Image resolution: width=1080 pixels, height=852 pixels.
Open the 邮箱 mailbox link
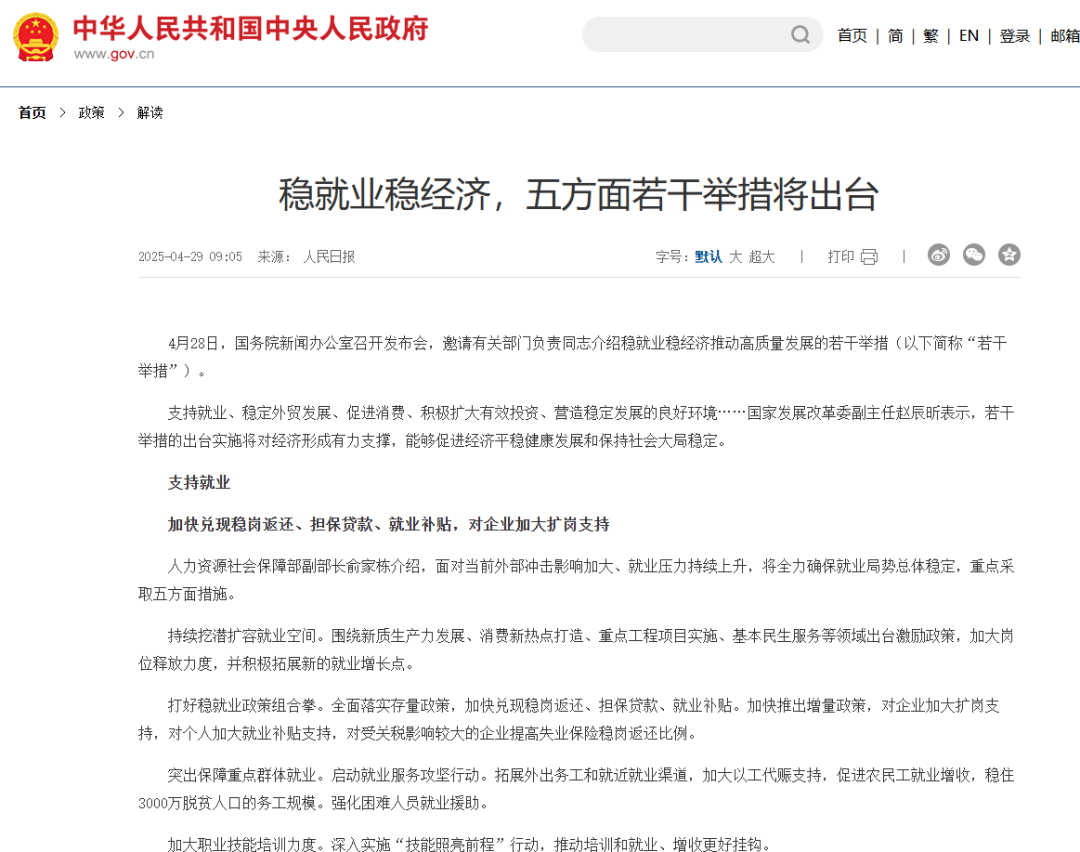pyautogui.click(x=1064, y=36)
